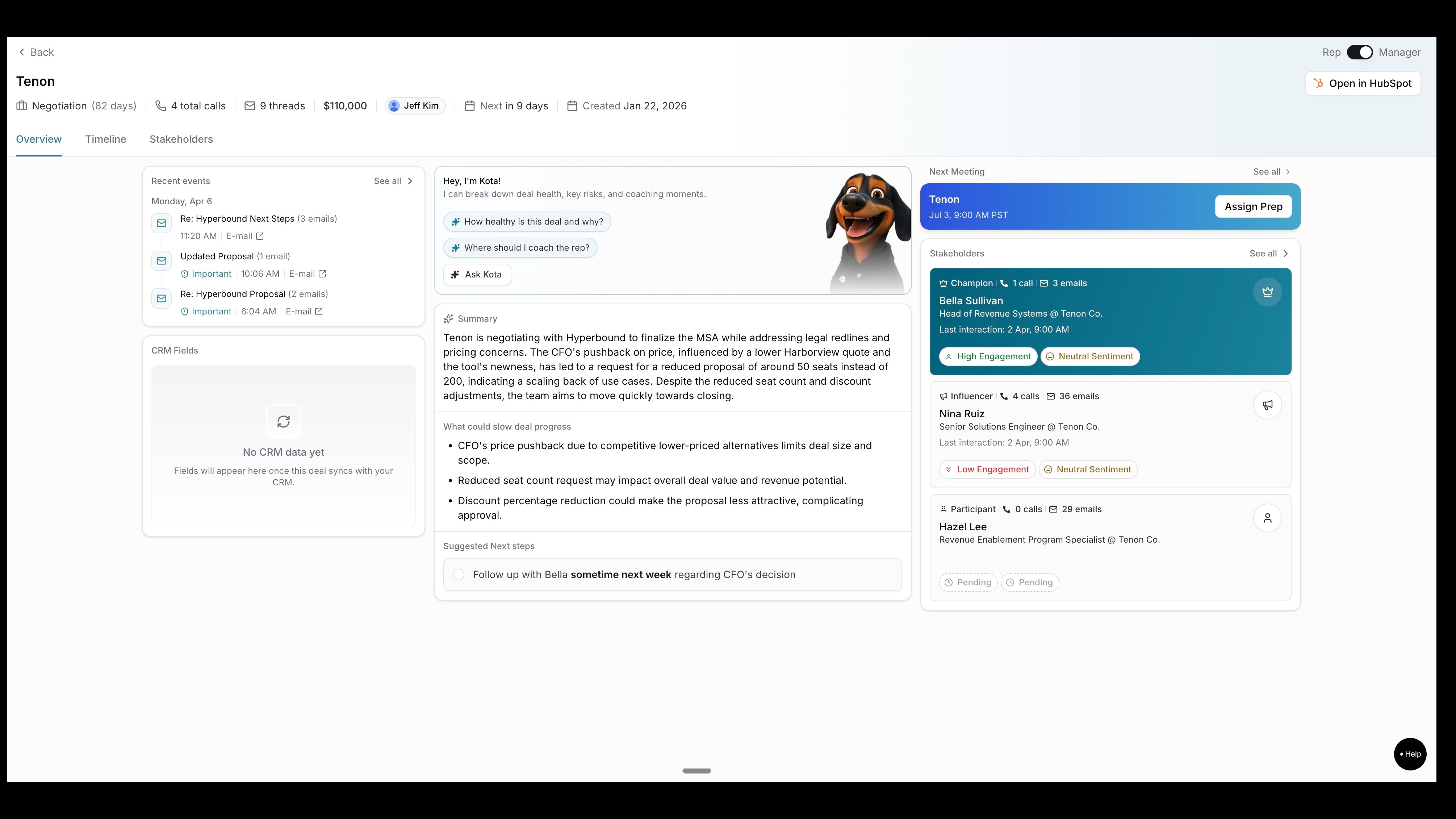
Task: Open the external link icon for Updated Proposal email
Action: coord(323,273)
